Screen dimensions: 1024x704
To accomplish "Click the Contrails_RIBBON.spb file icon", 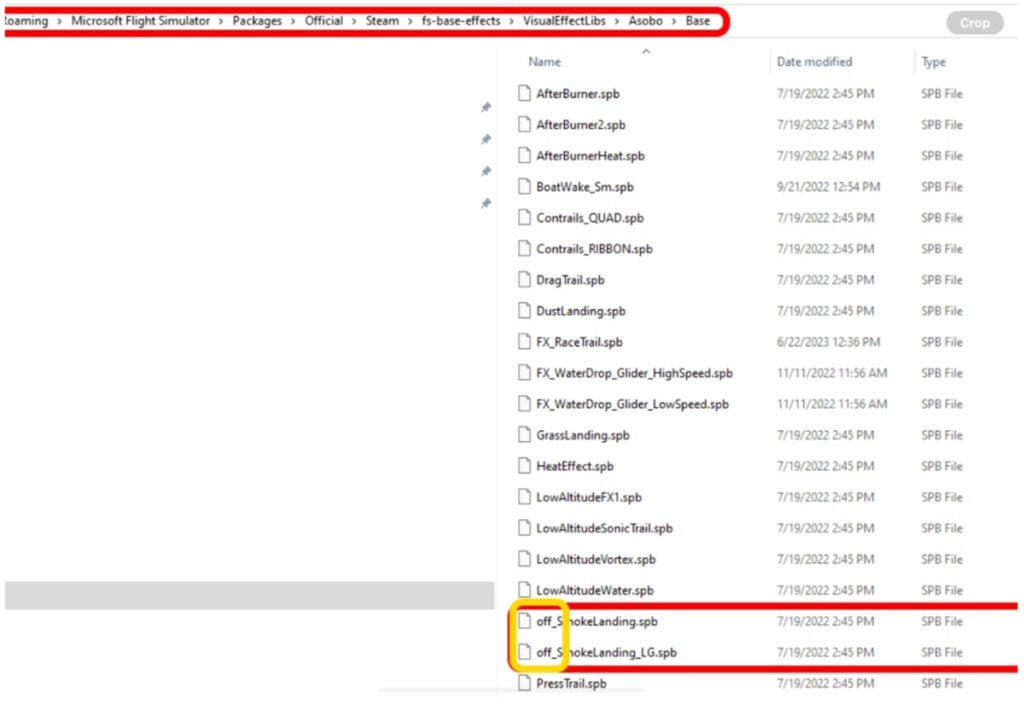I will point(524,248).
